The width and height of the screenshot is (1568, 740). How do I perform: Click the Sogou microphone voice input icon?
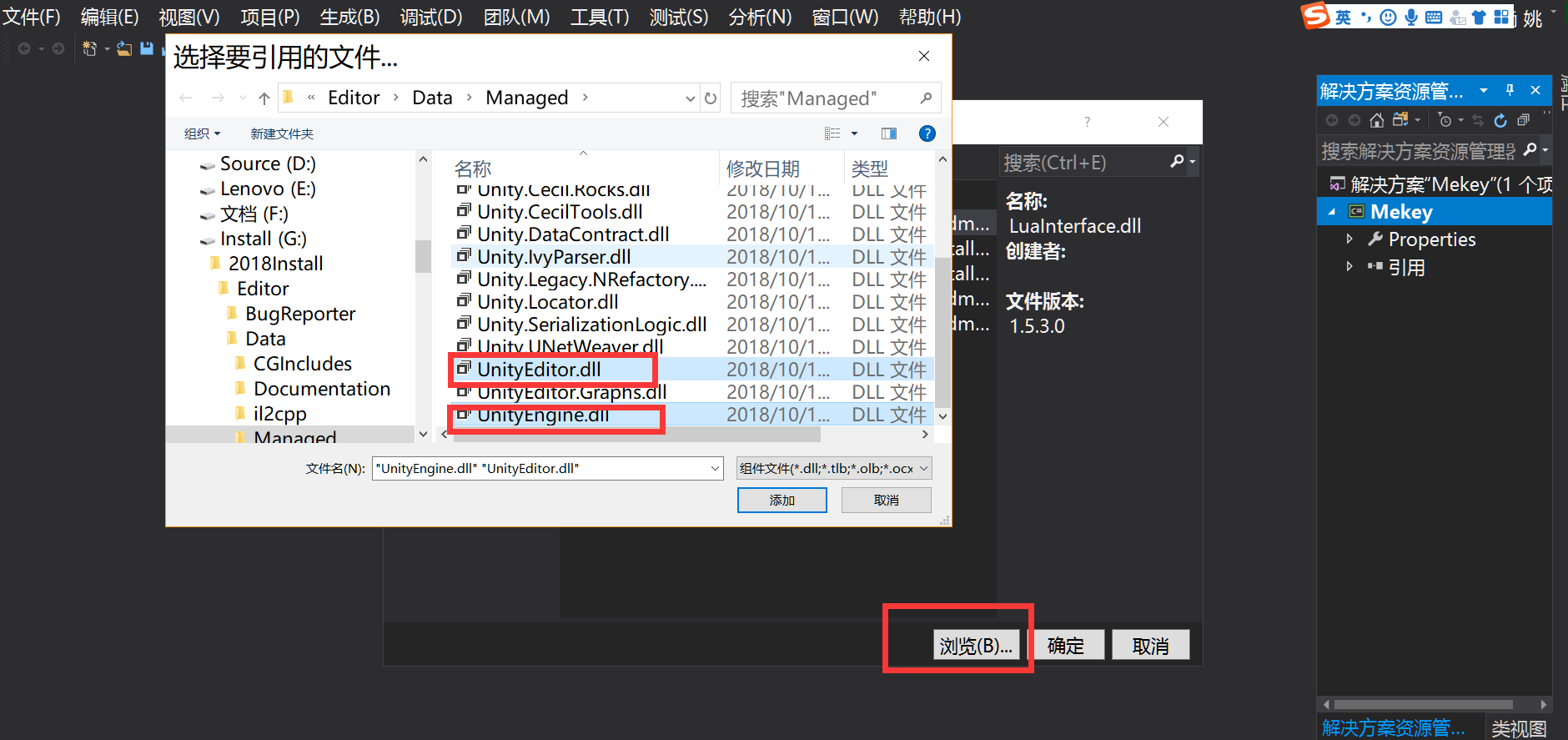coord(1411,17)
